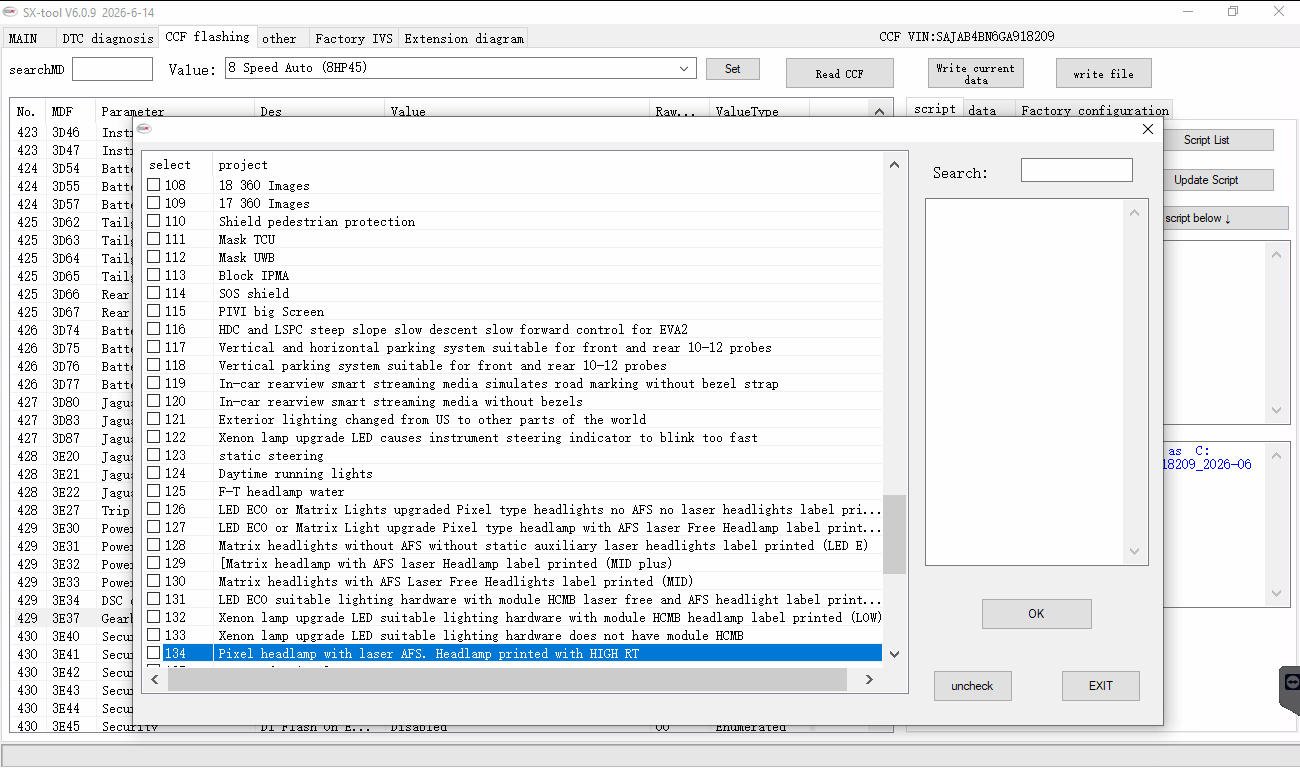This screenshot has width=1300, height=768.
Task: Click the OK button in dialog
Action: click(1036, 614)
